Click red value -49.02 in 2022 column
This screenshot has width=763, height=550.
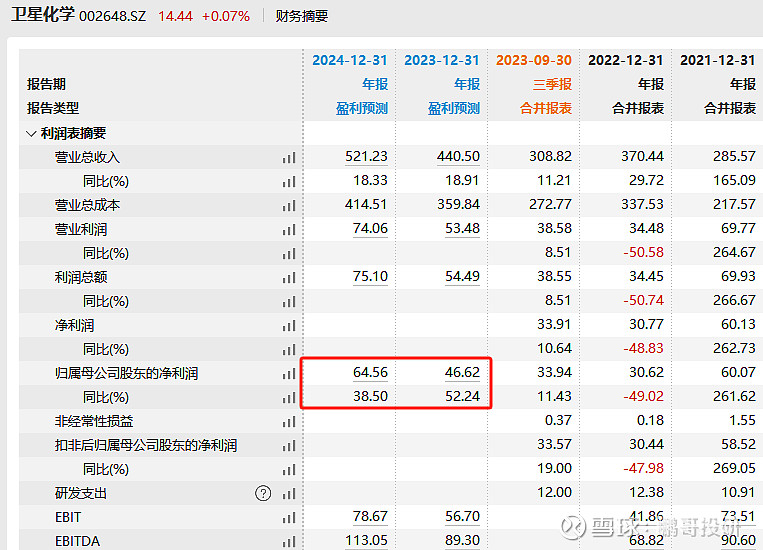point(643,397)
